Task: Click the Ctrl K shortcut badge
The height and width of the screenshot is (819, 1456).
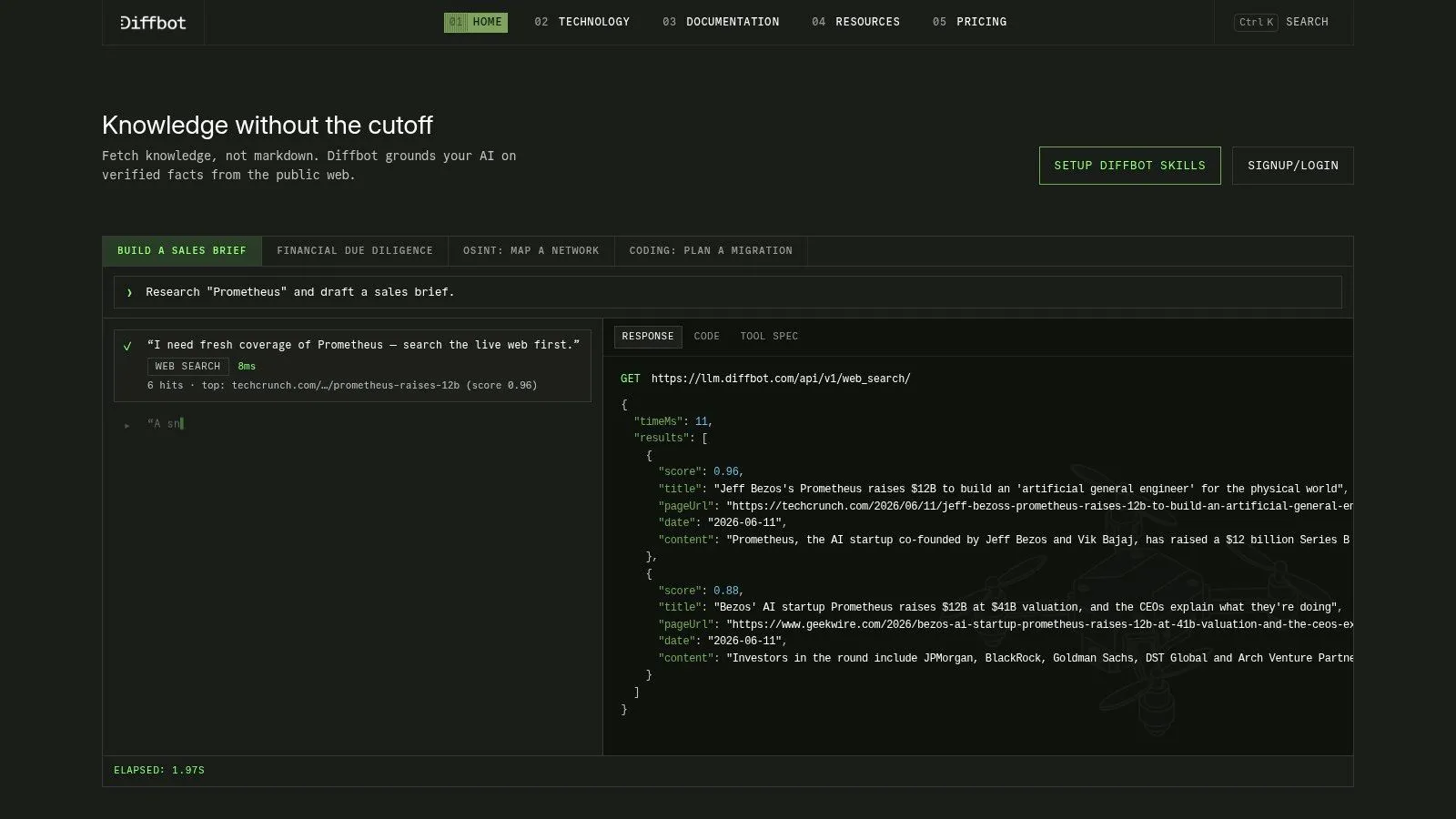Action: (1256, 22)
